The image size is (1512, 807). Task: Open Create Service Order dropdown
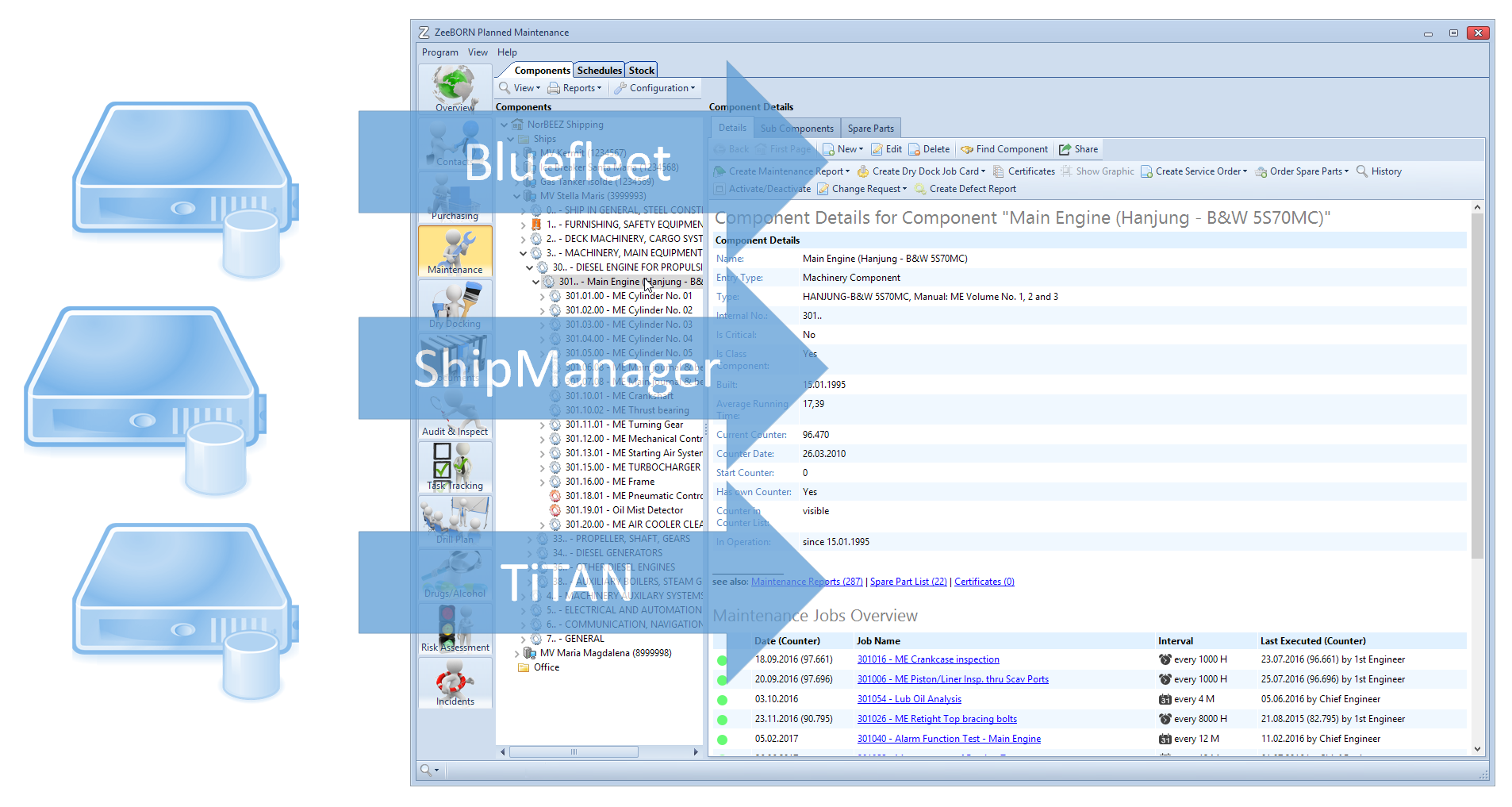click(x=1194, y=171)
